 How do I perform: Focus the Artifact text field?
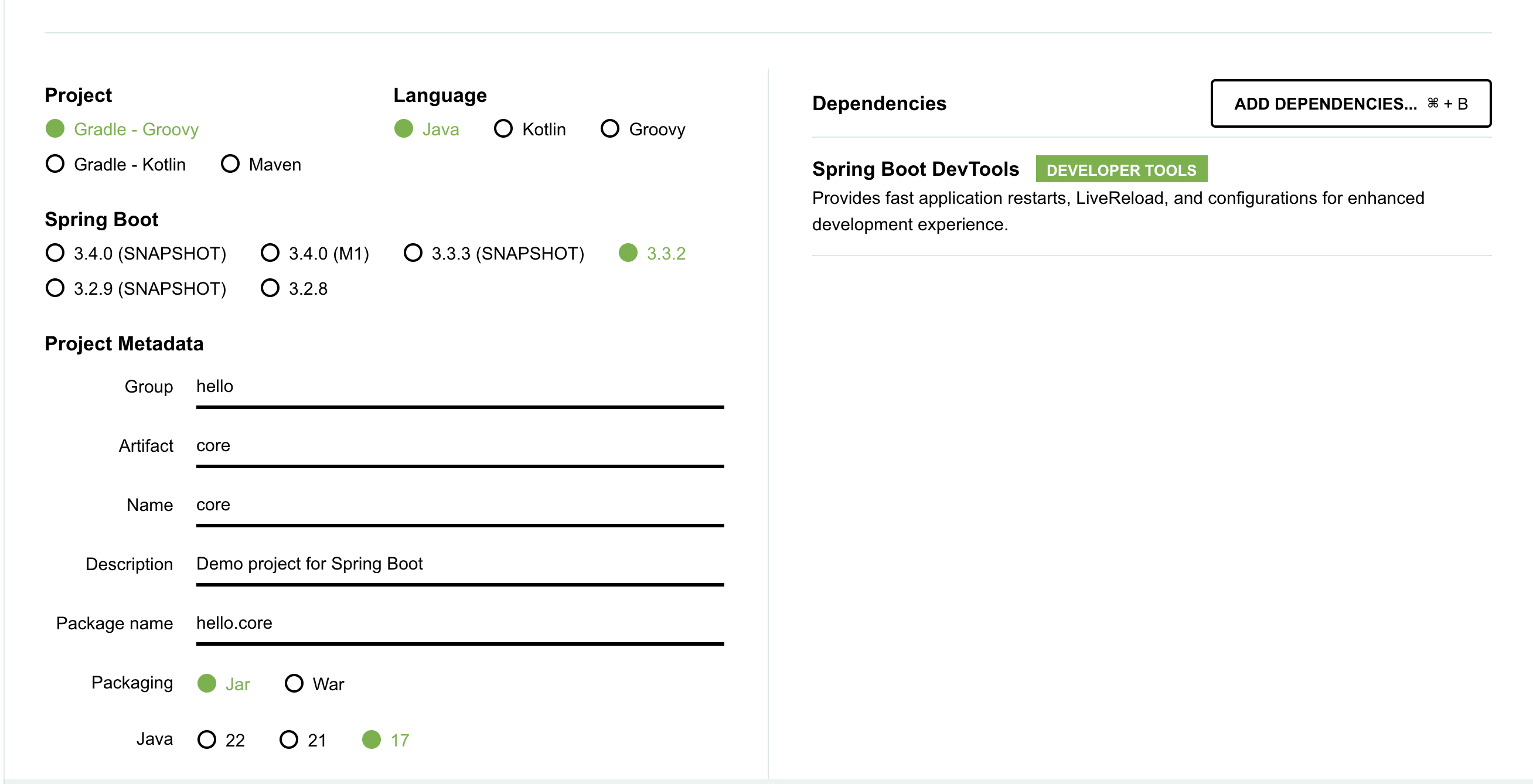click(459, 445)
